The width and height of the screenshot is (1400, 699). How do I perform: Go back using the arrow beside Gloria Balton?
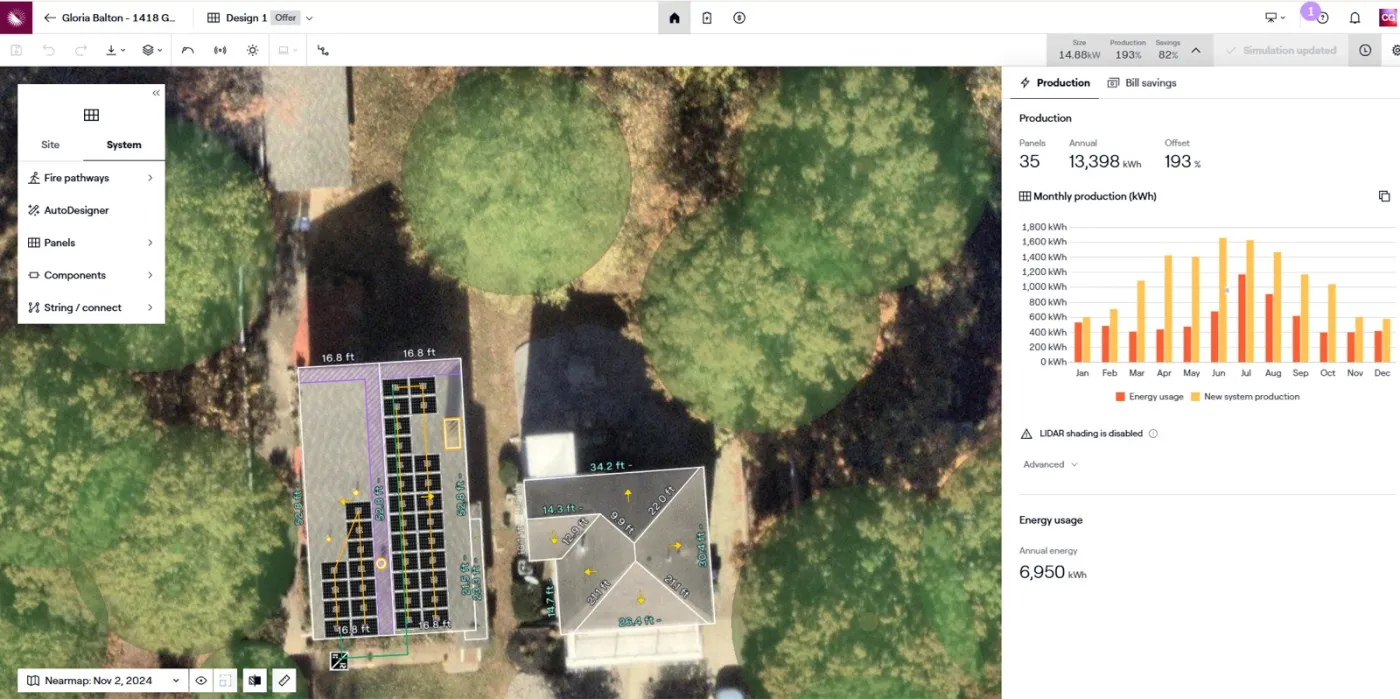pyautogui.click(x=50, y=18)
